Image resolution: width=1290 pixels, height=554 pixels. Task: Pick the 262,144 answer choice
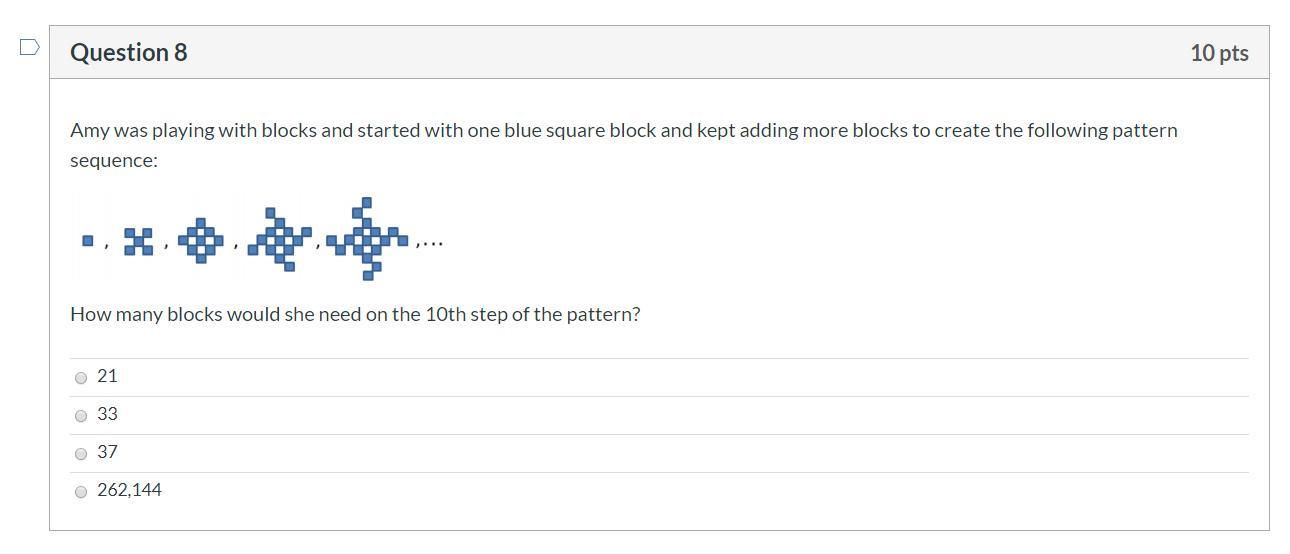coord(81,492)
